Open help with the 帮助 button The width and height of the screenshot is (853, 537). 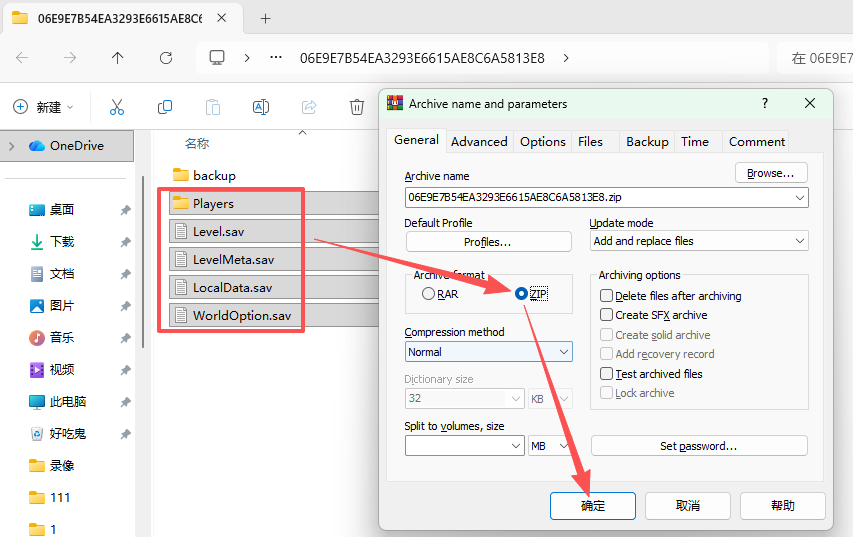(783, 506)
